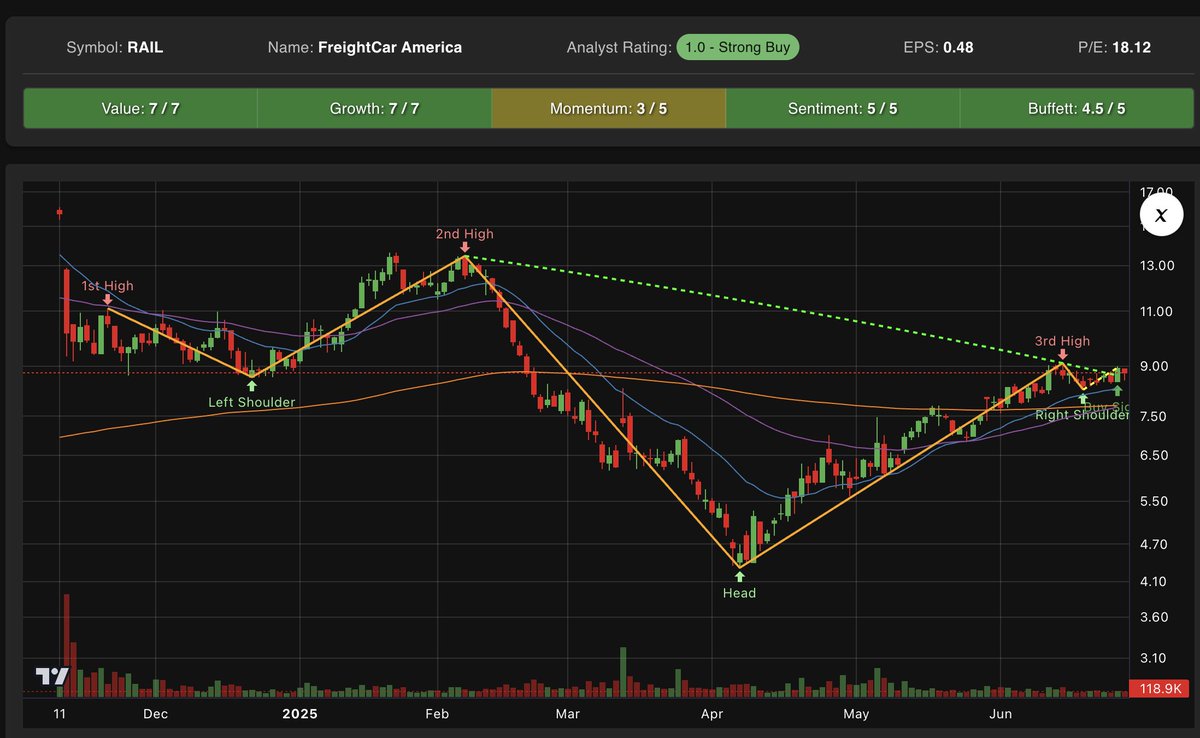The image size is (1200, 738).
Task: Click the Sentiment 5/5 score bar
Action: (x=842, y=108)
